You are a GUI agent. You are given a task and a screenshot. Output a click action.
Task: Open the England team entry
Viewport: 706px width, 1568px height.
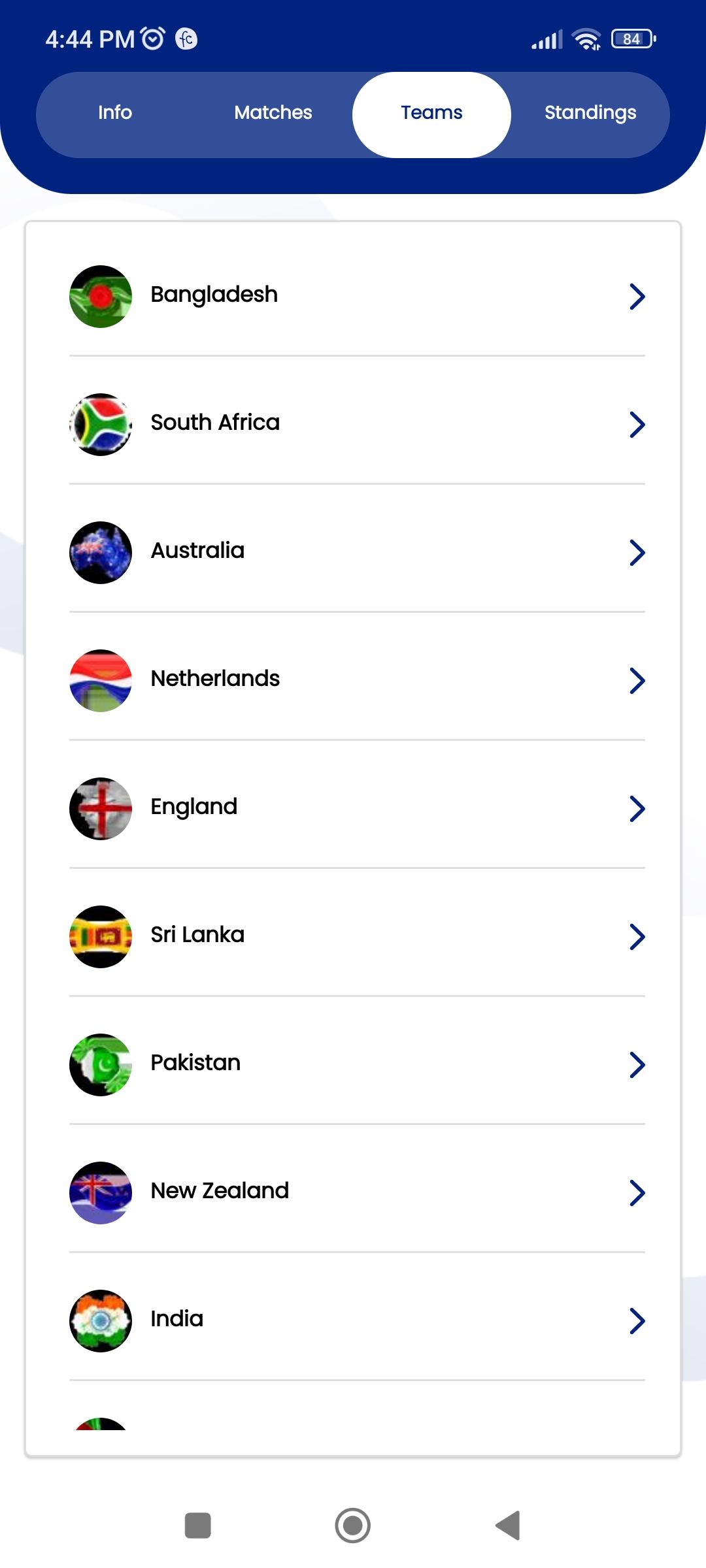[194, 807]
